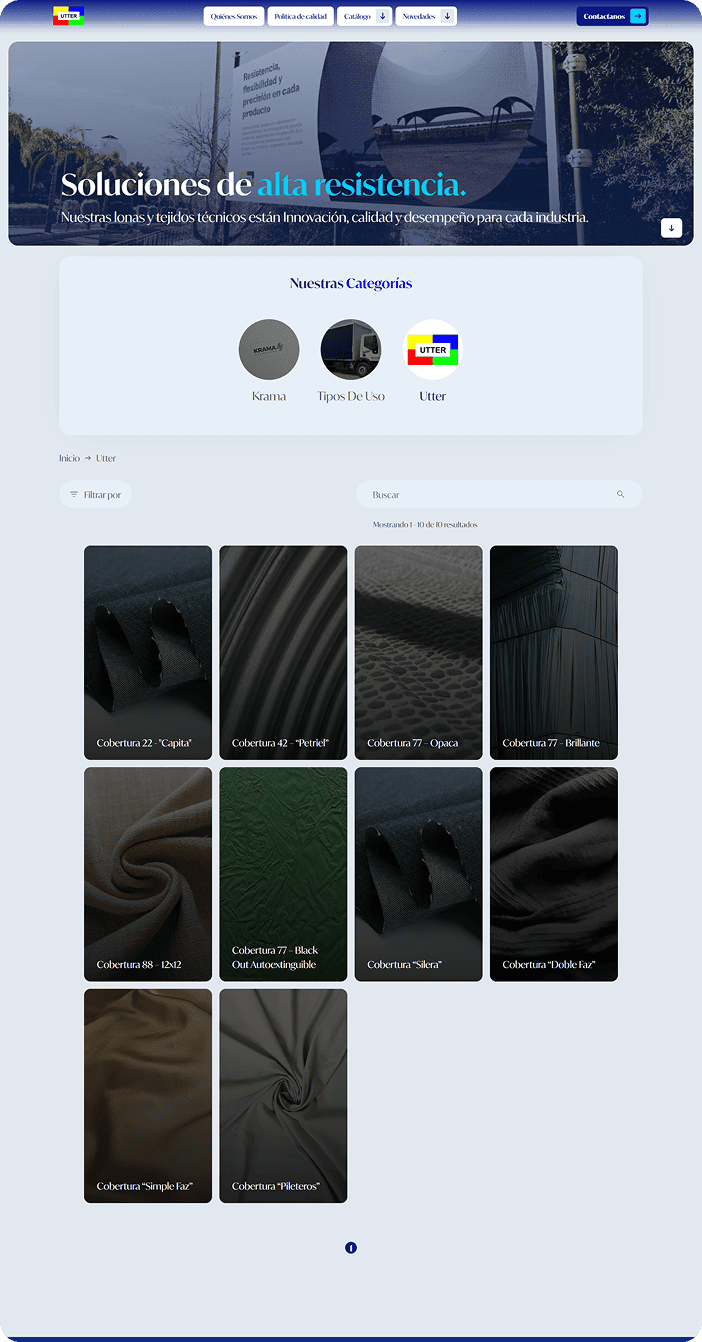View the Cobertura "Pileteros" product

coord(283,1096)
